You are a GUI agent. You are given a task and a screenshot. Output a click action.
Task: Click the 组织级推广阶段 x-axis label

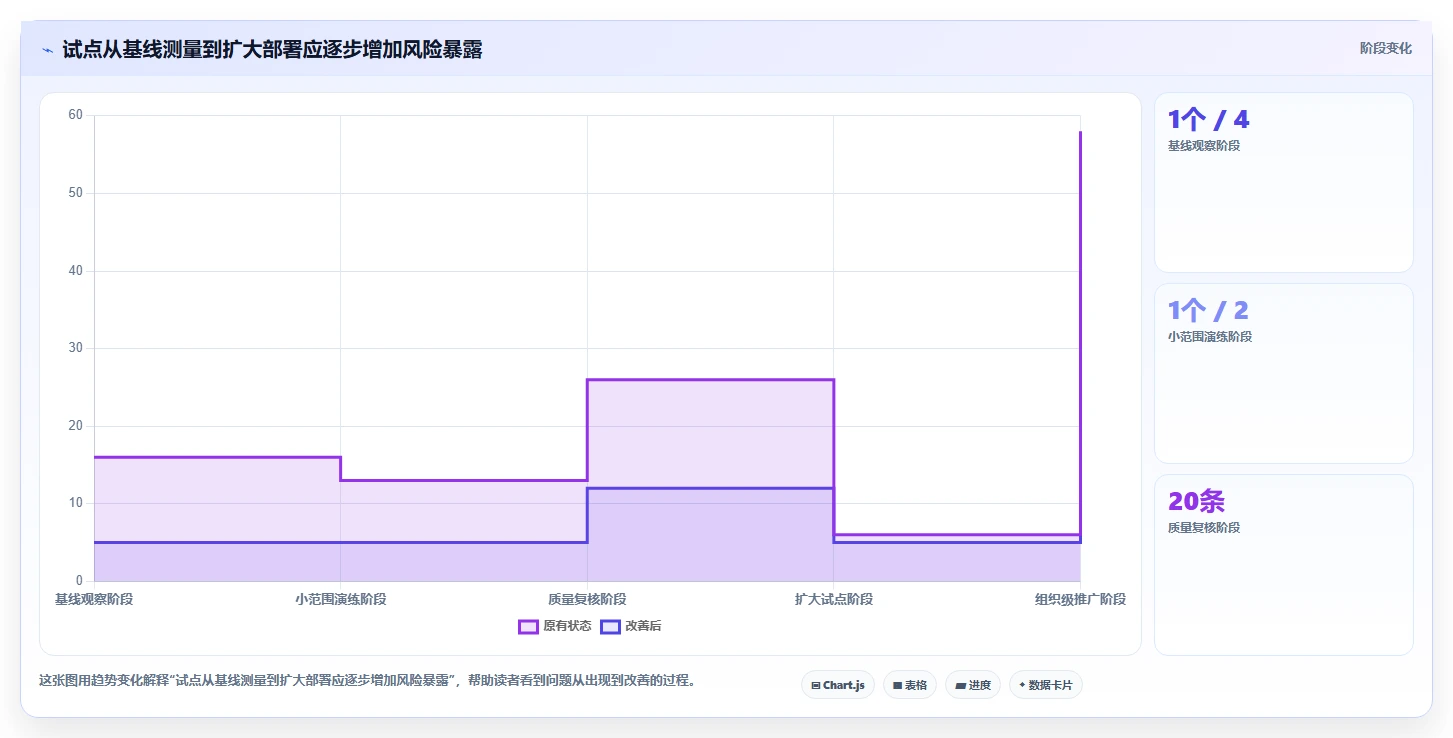point(1080,599)
